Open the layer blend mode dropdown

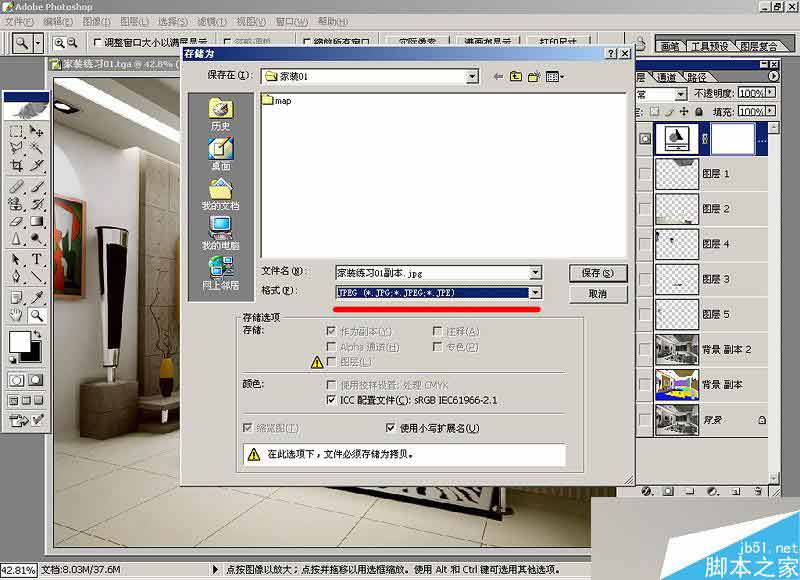681,94
